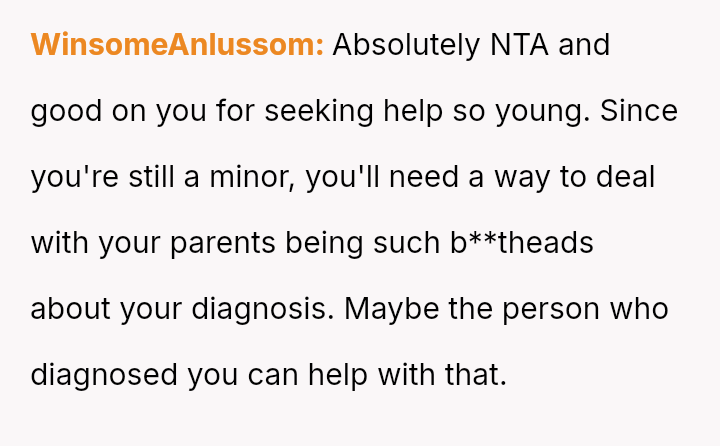Click the word 'Since' in the comment

[x=639, y=111]
